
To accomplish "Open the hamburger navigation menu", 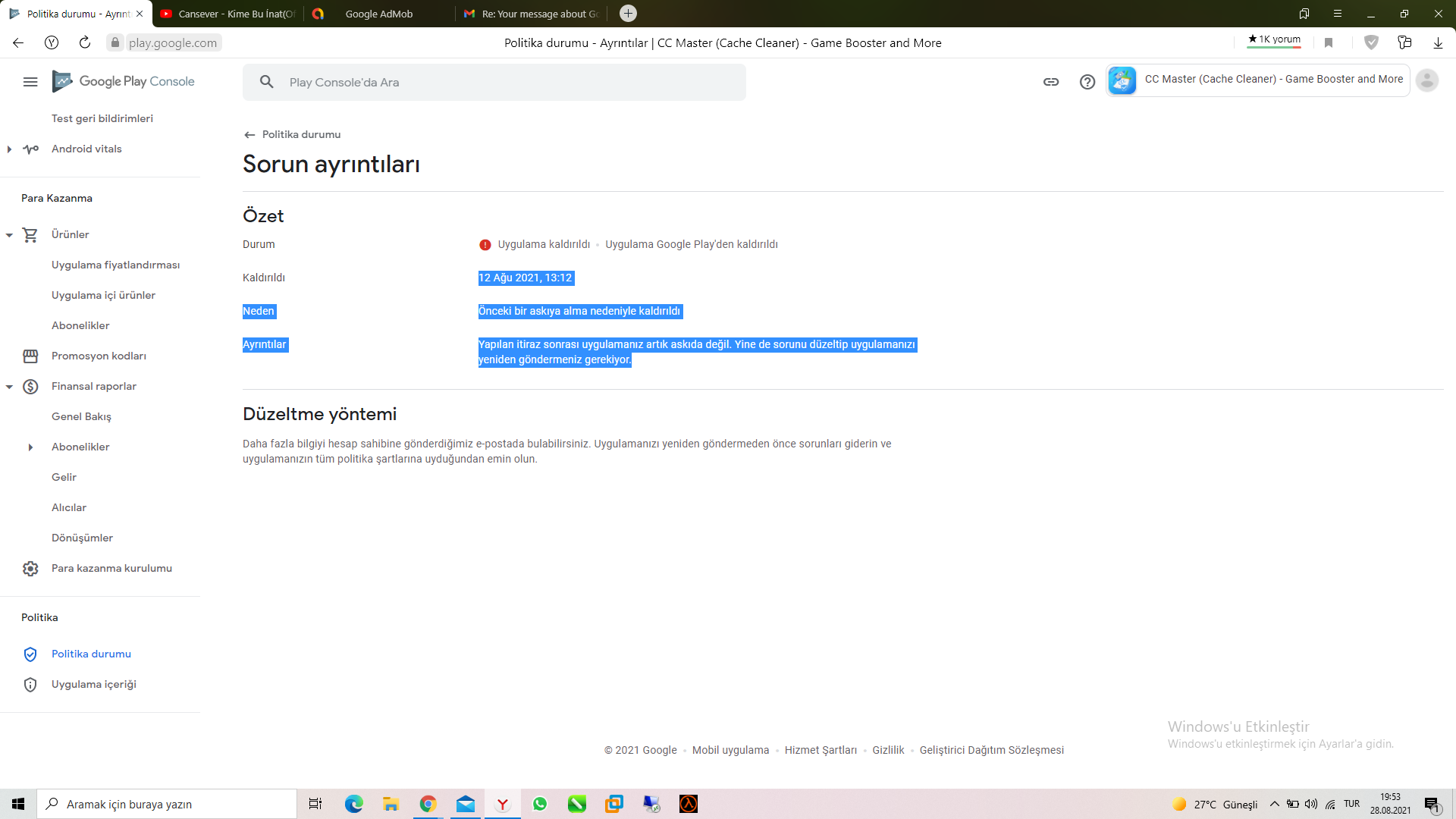I will pyautogui.click(x=30, y=82).
